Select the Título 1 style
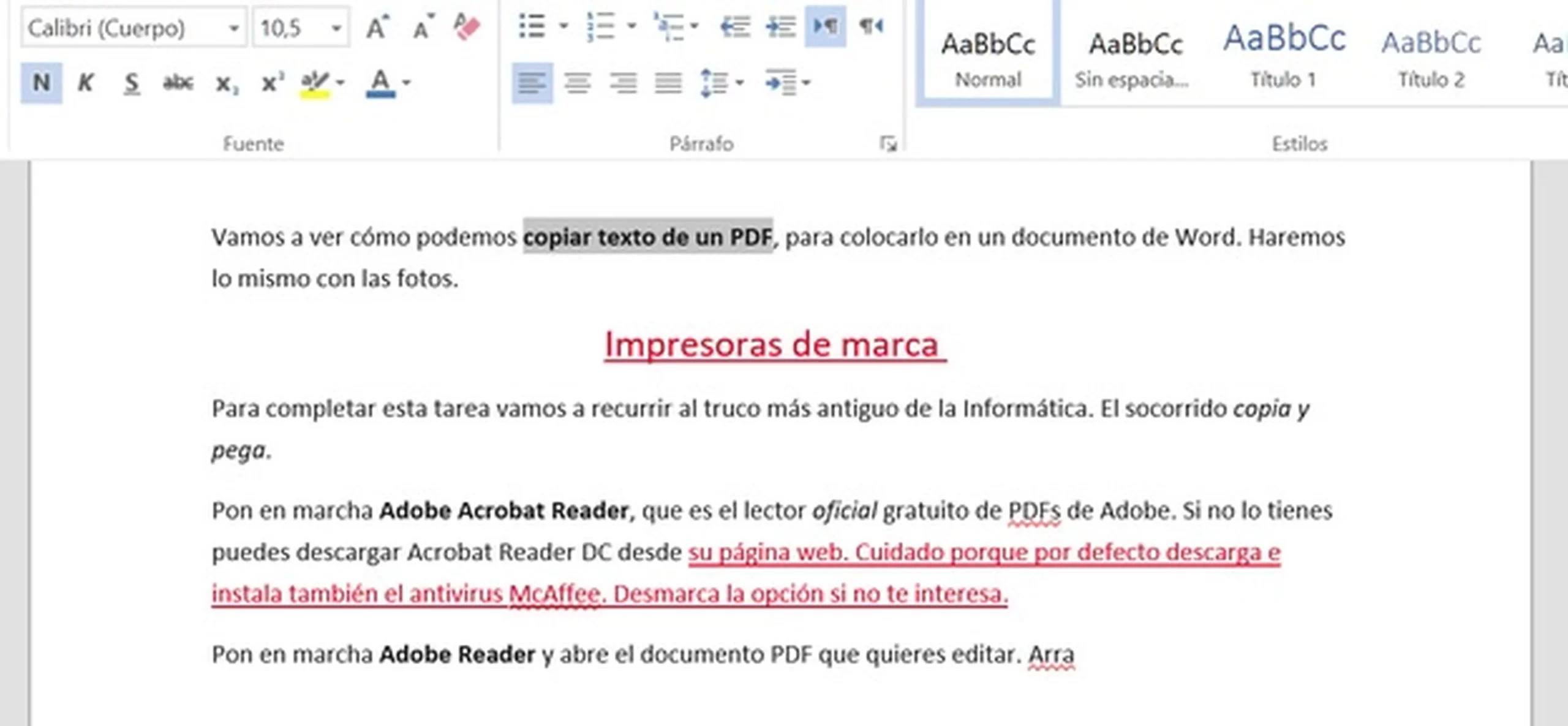The width and height of the screenshot is (1568, 726). tap(1283, 55)
